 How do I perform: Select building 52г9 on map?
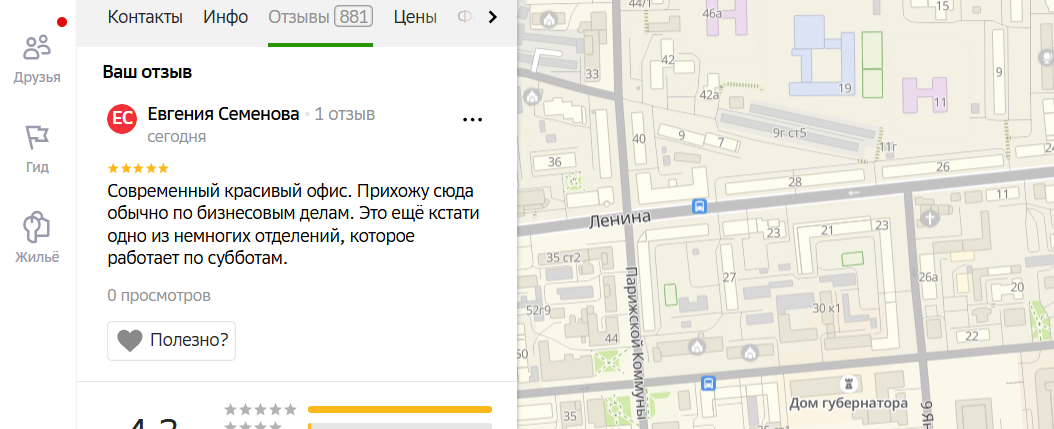[x=538, y=310]
